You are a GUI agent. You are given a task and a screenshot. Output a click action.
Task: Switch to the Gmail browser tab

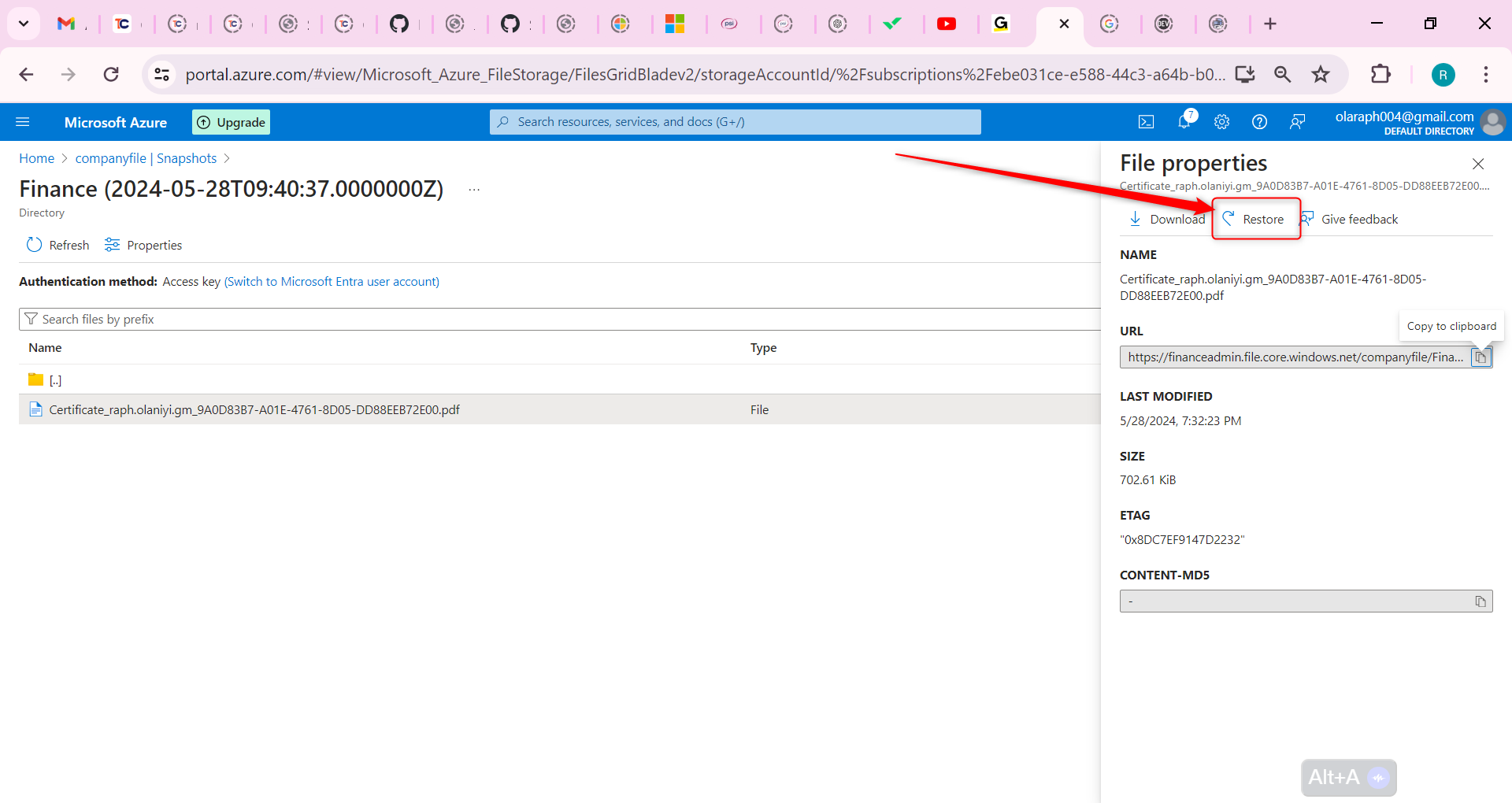(x=66, y=24)
